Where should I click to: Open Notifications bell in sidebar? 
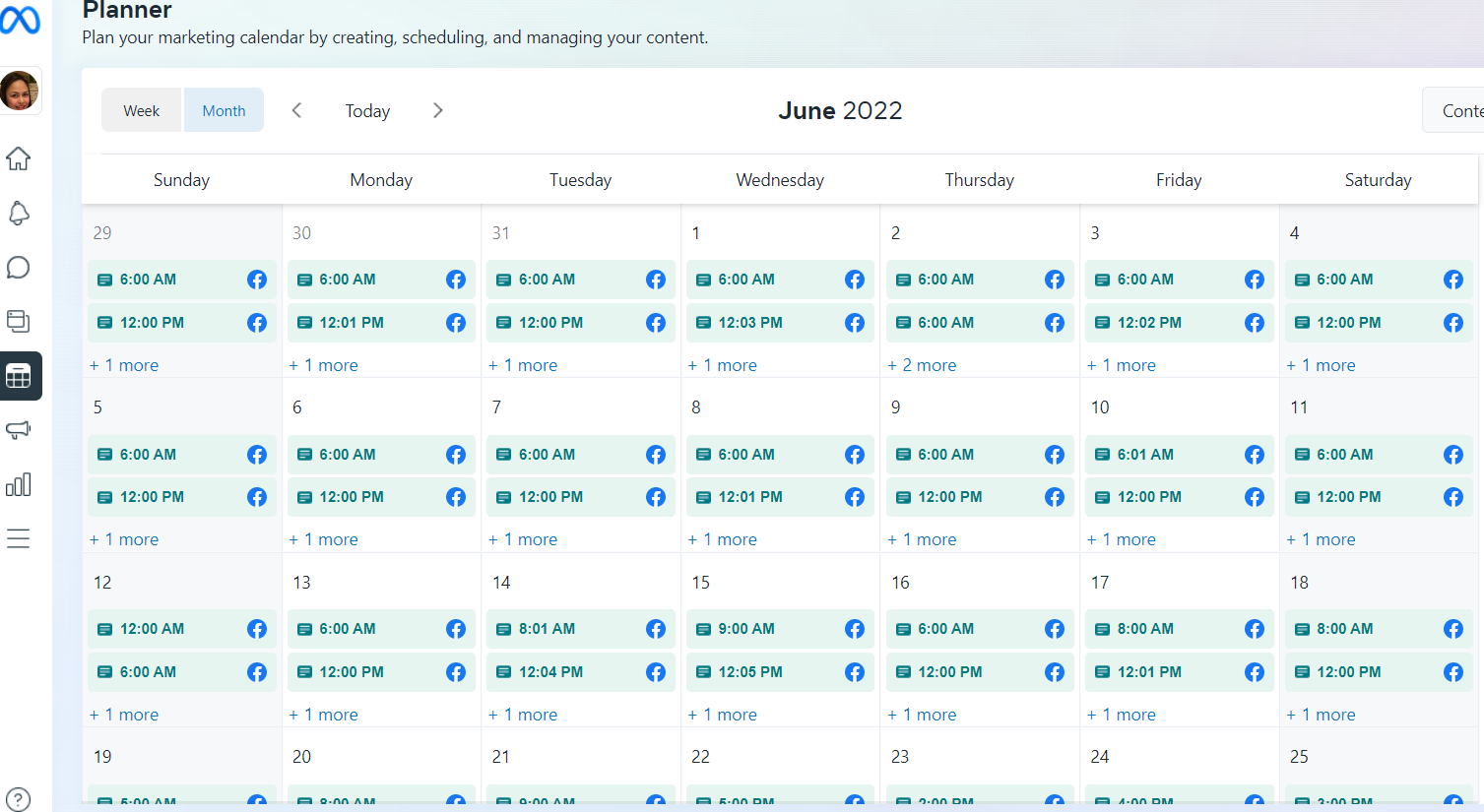click(19, 213)
